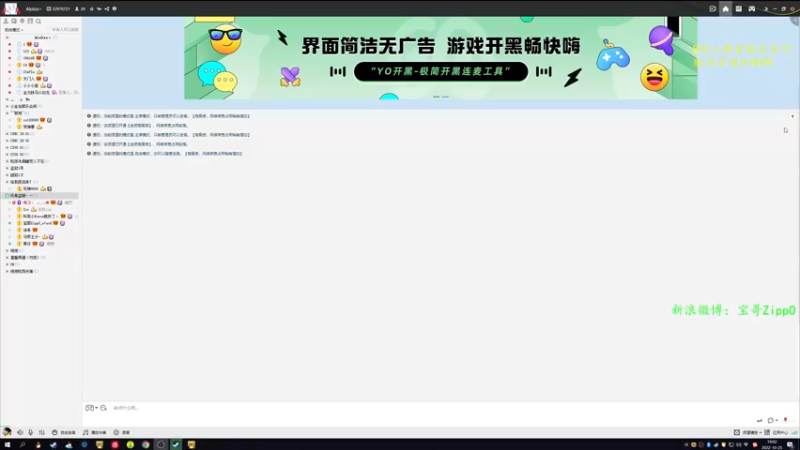Click the record button in bottom bar
The height and width of the screenshot is (450, 800).
click(x=121, y=432)
